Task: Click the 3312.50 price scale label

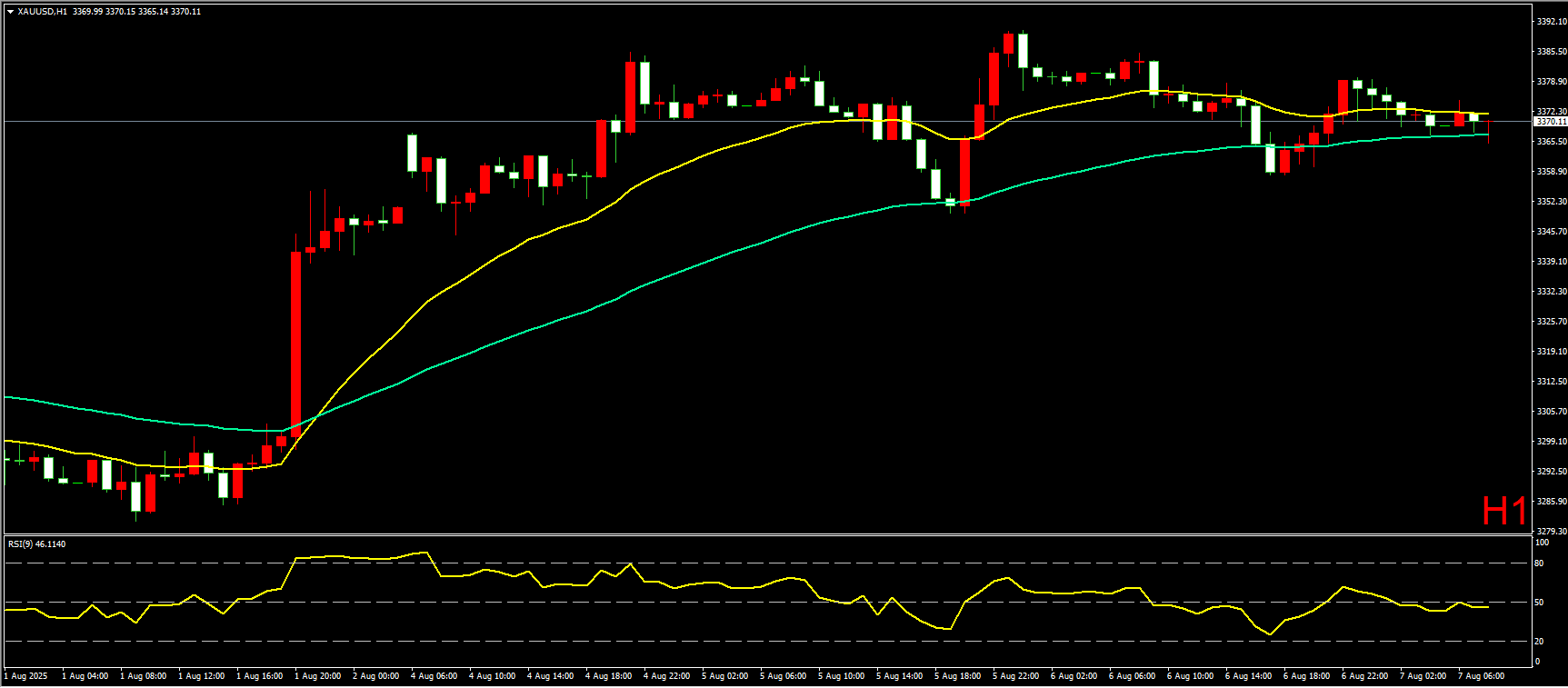Action: [x=1552, y=382]
